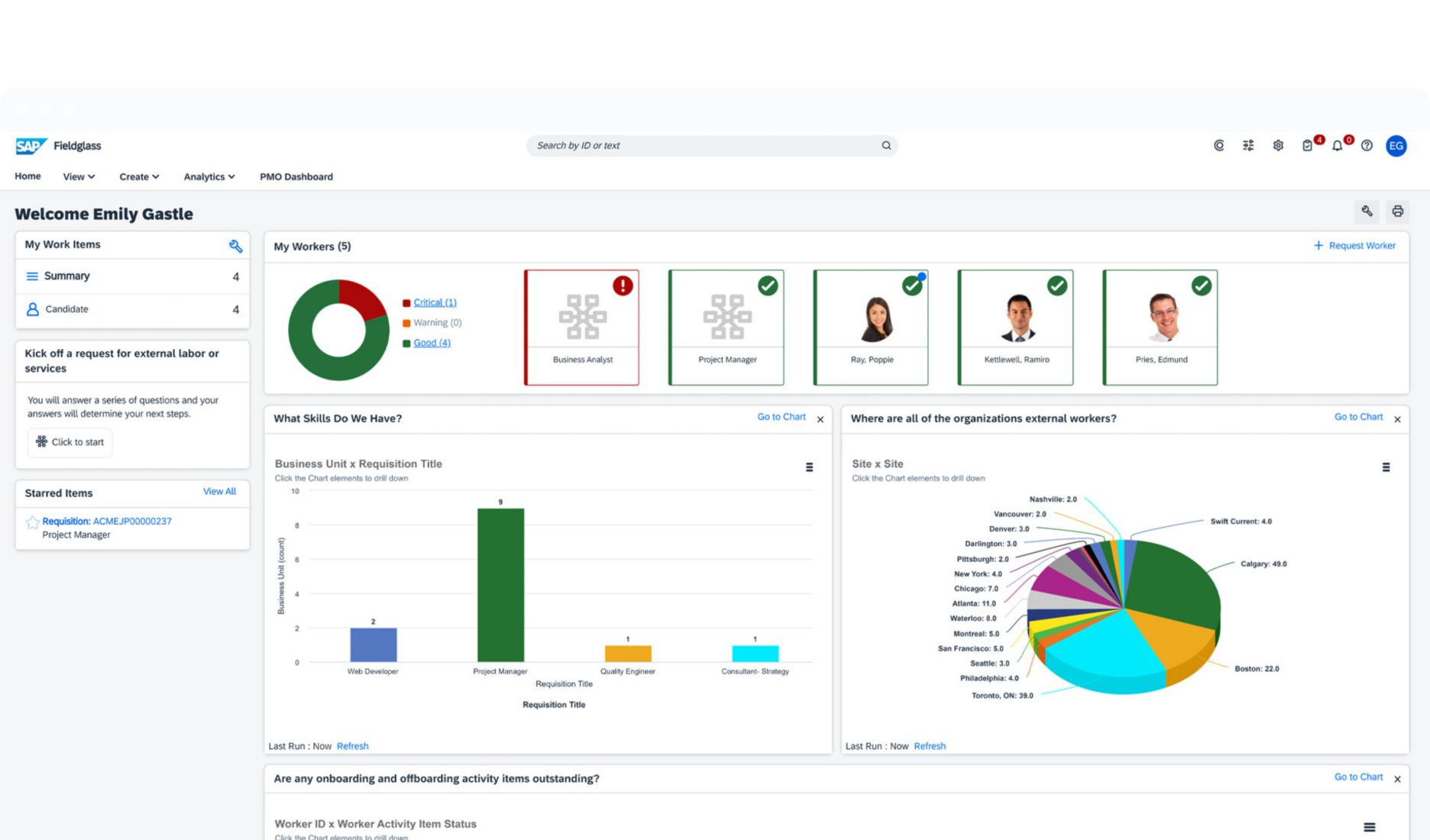Open the EG user profile avatar
1430x840 pixels.
1396,146
